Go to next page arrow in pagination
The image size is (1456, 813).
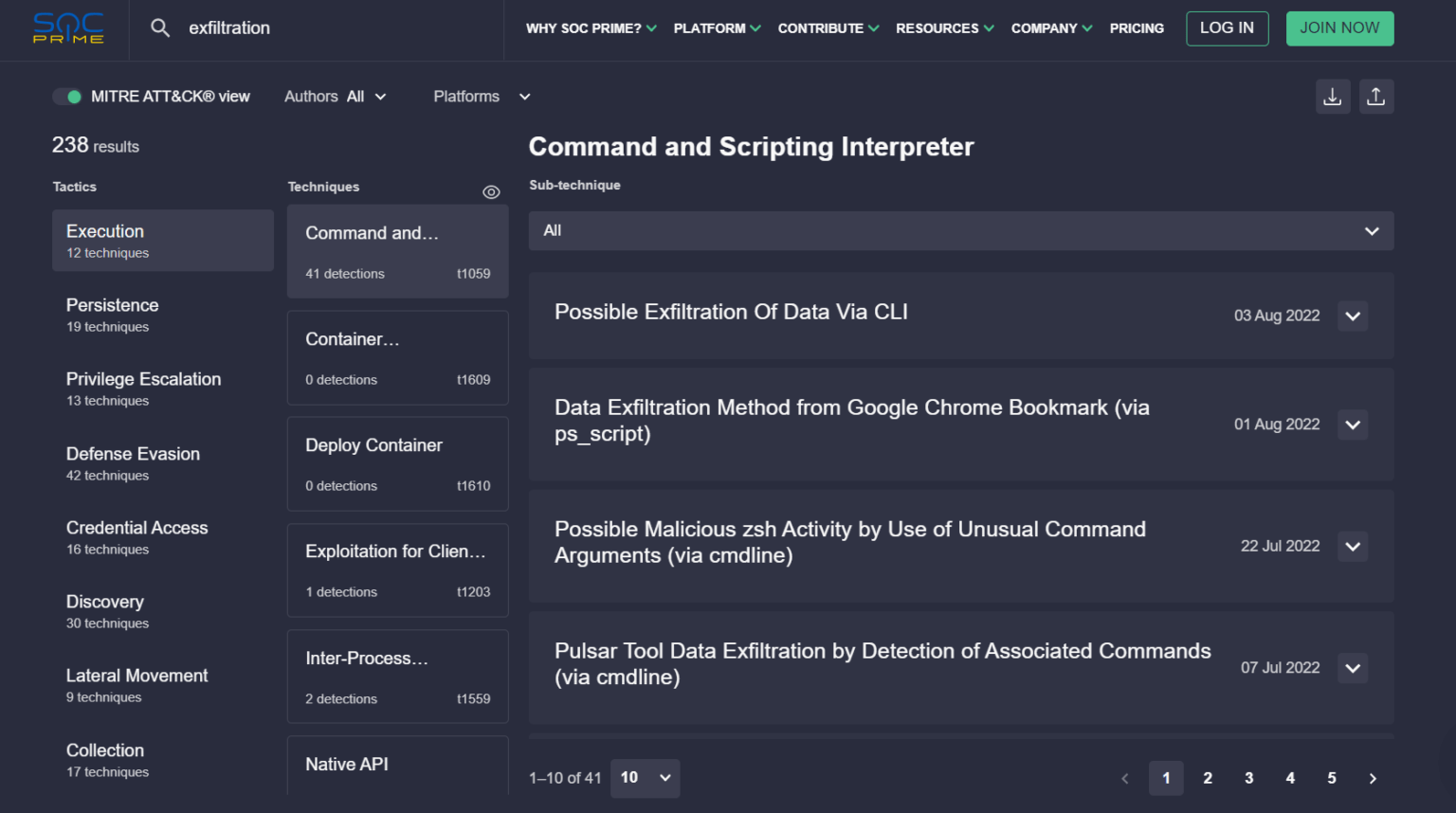tap(1372, 778)
